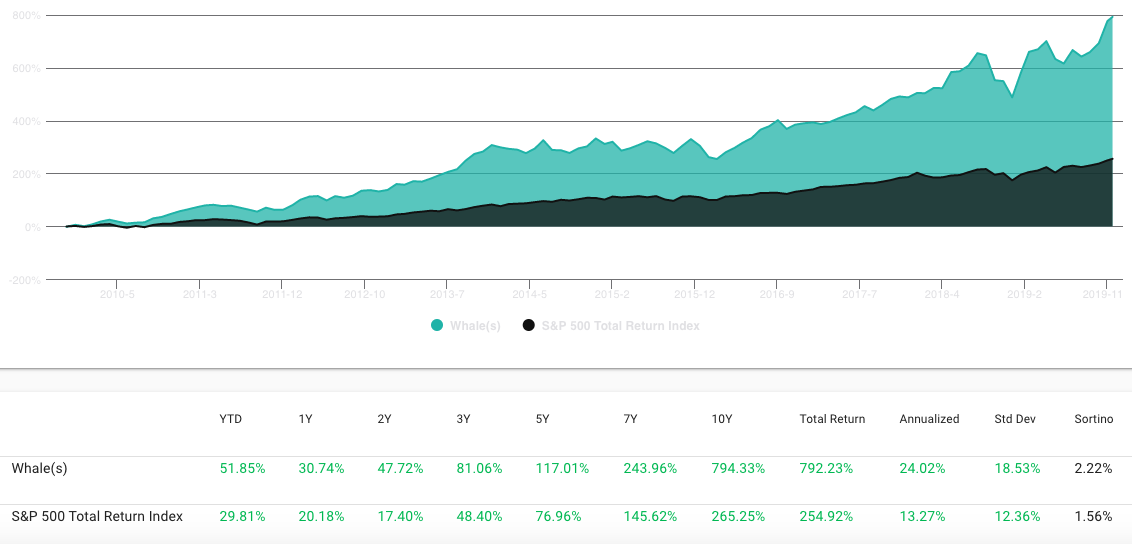Click Whale(s) YTD value 51.85%
This screenshot has height=544, width=1132.
(x=242, y=468)
